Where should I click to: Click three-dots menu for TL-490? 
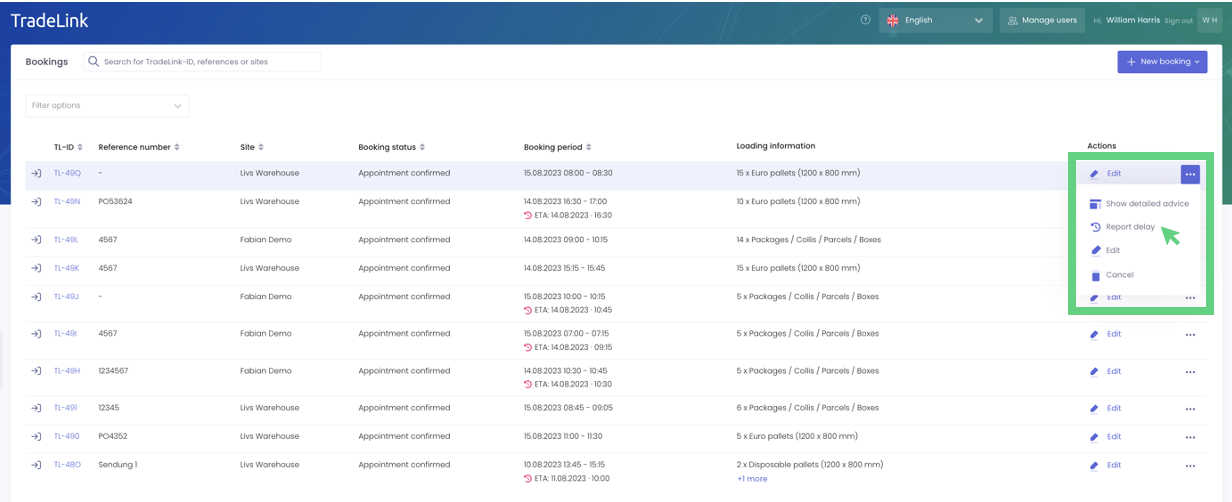coord(1190,437)
